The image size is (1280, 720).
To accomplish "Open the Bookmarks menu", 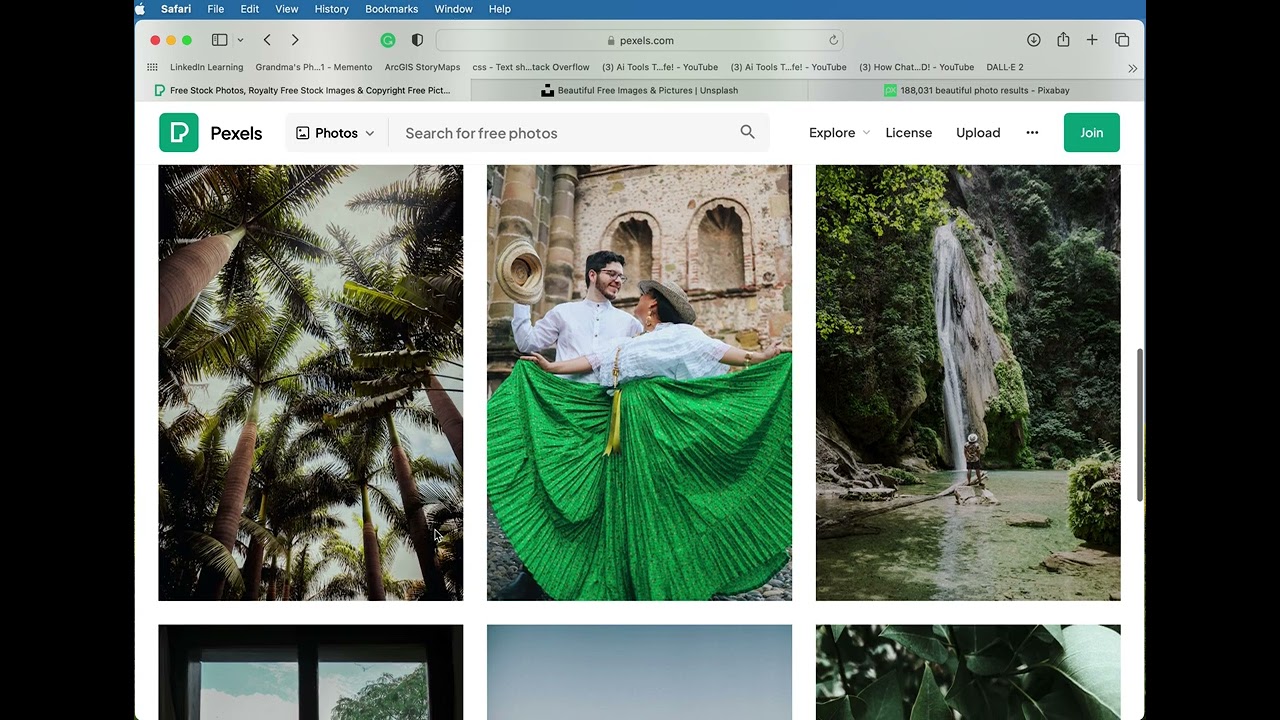I will tap(392, 9).
